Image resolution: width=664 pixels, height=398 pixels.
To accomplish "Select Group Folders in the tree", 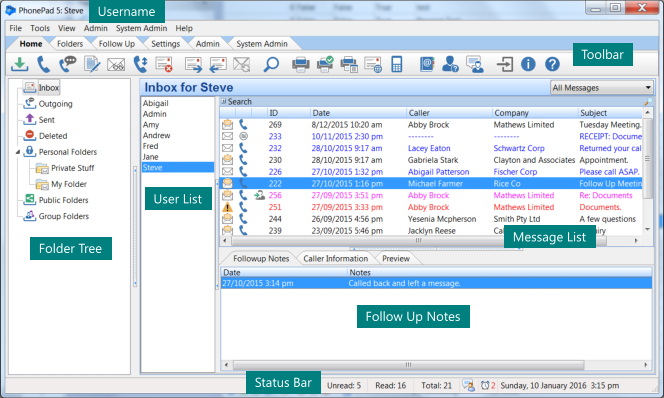I will (x=64, y=216).
